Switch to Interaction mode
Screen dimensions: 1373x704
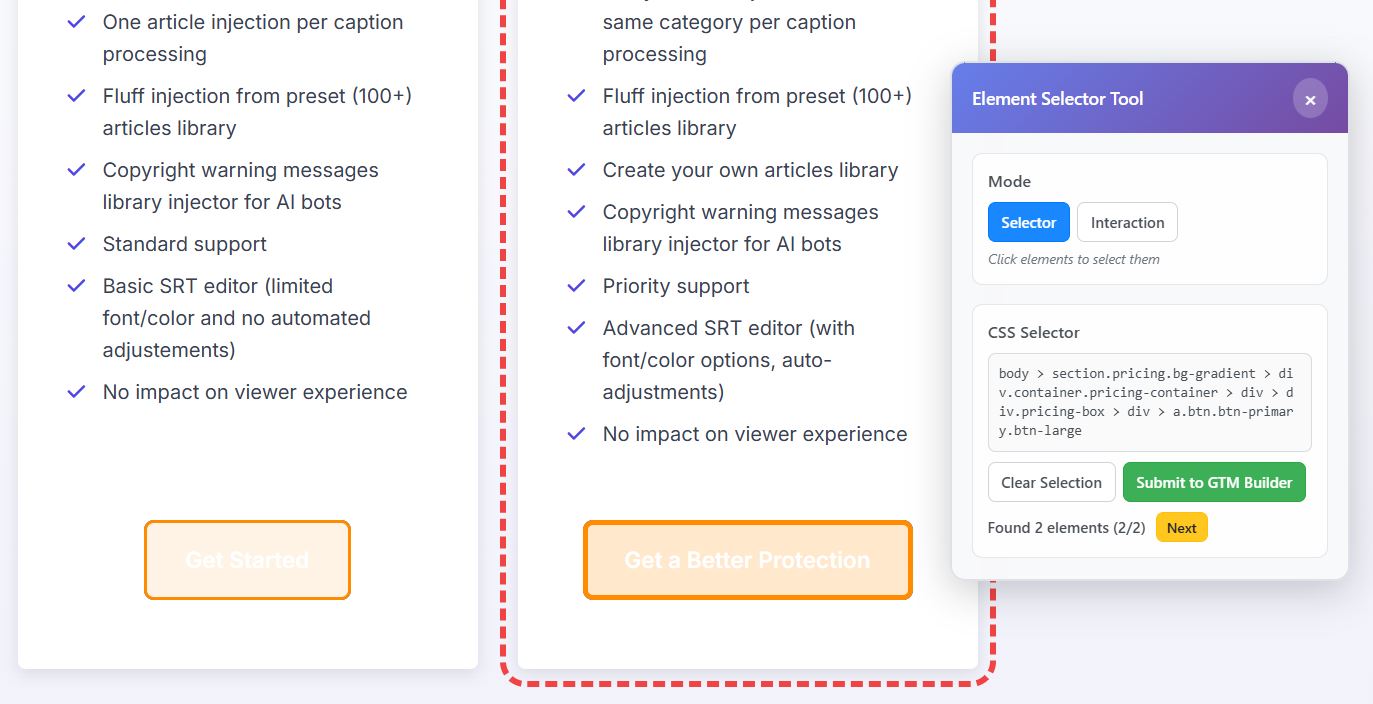[1127, 222]
